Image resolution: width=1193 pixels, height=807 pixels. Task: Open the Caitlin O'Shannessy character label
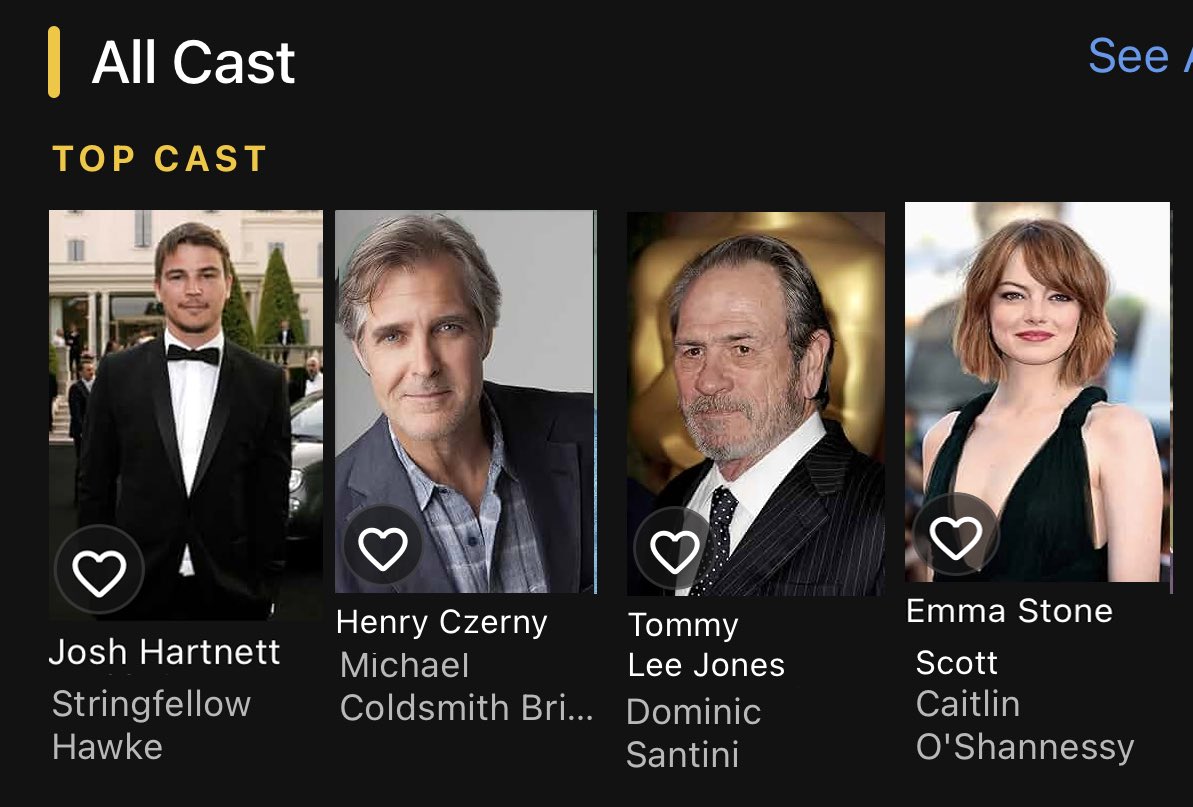(1025, 726)
